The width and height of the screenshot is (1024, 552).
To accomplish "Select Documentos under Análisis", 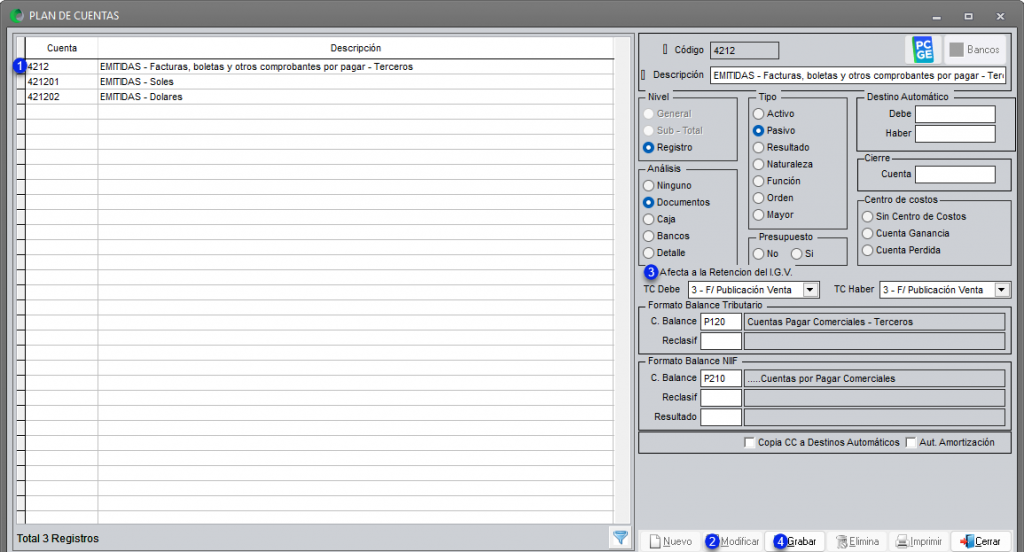I will point(648,203).
